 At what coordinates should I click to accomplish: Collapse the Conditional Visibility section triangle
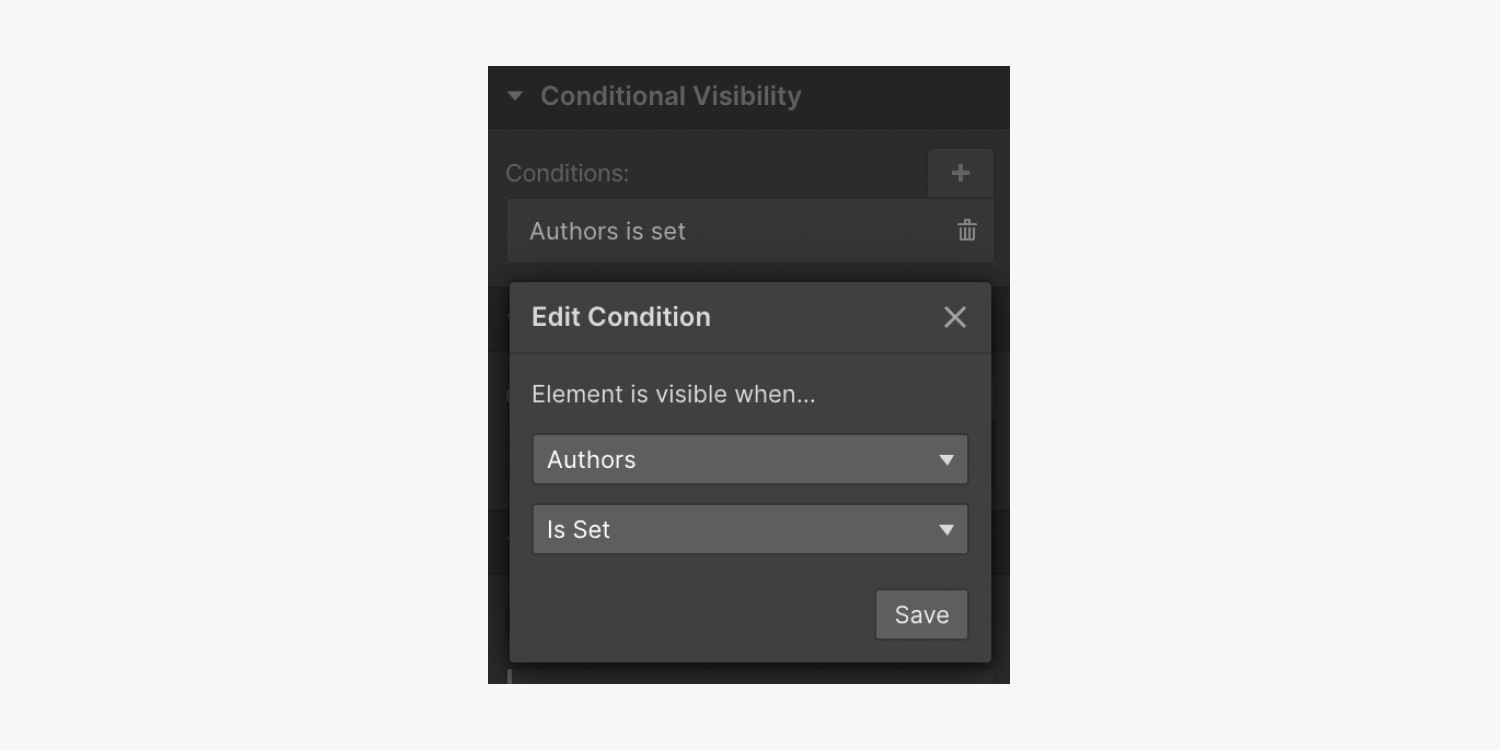point(515,96)
